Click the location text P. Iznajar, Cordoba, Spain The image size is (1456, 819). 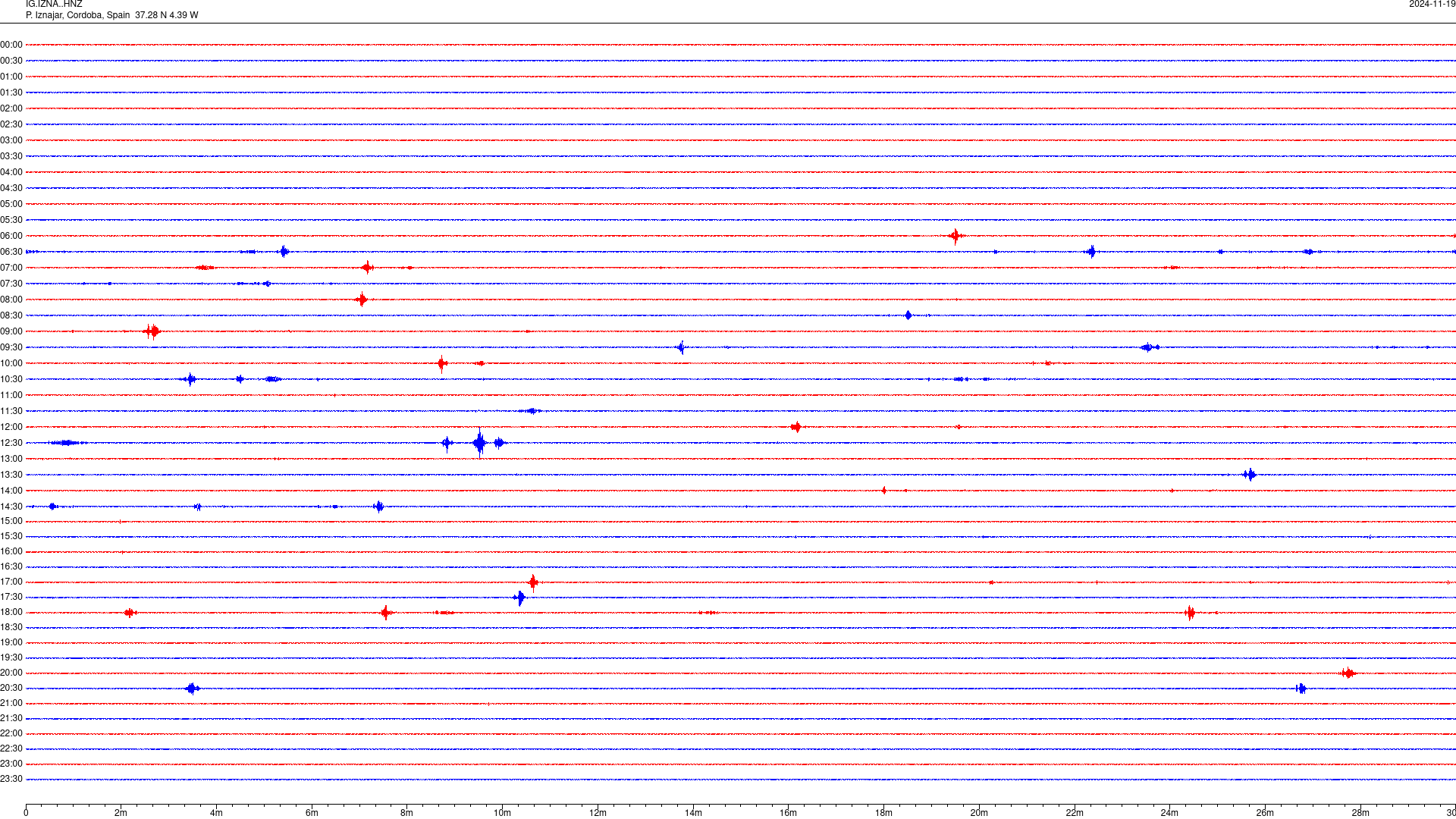pos(78,15)
